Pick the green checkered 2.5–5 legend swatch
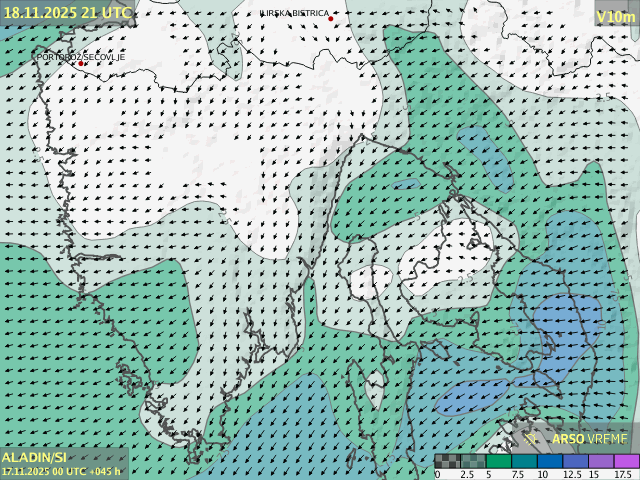Image resolution: width=640 pixels, height=480 pixels. [x=473, y=461]
